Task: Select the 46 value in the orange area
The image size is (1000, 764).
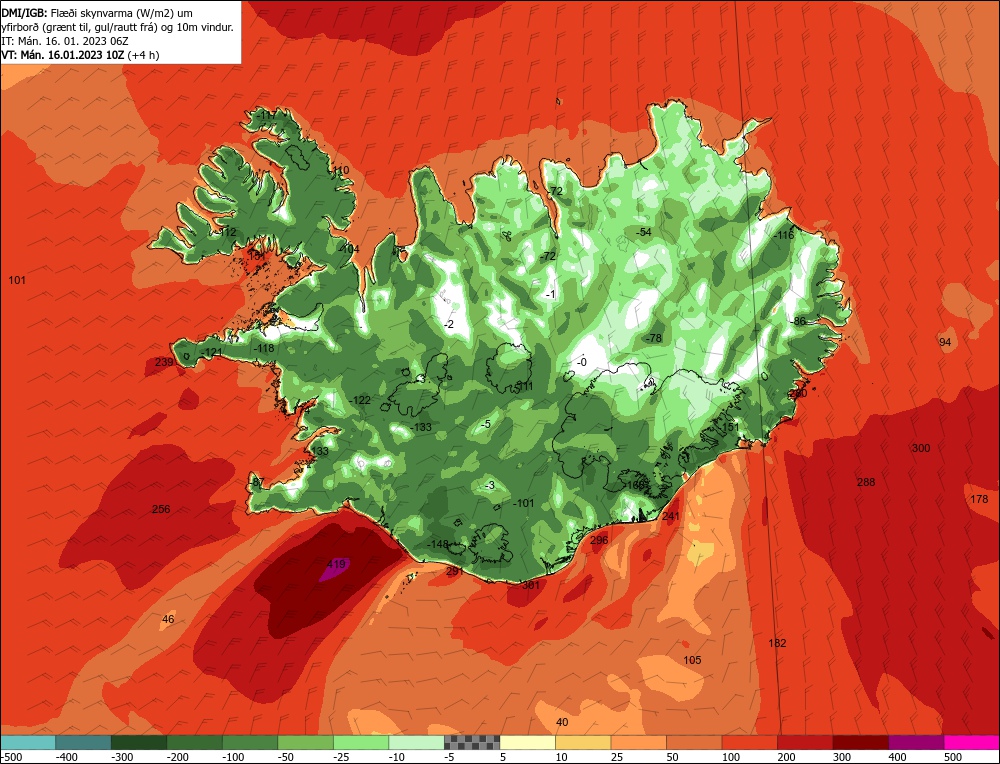Action: pyautogui.click(x=168, y=619)
